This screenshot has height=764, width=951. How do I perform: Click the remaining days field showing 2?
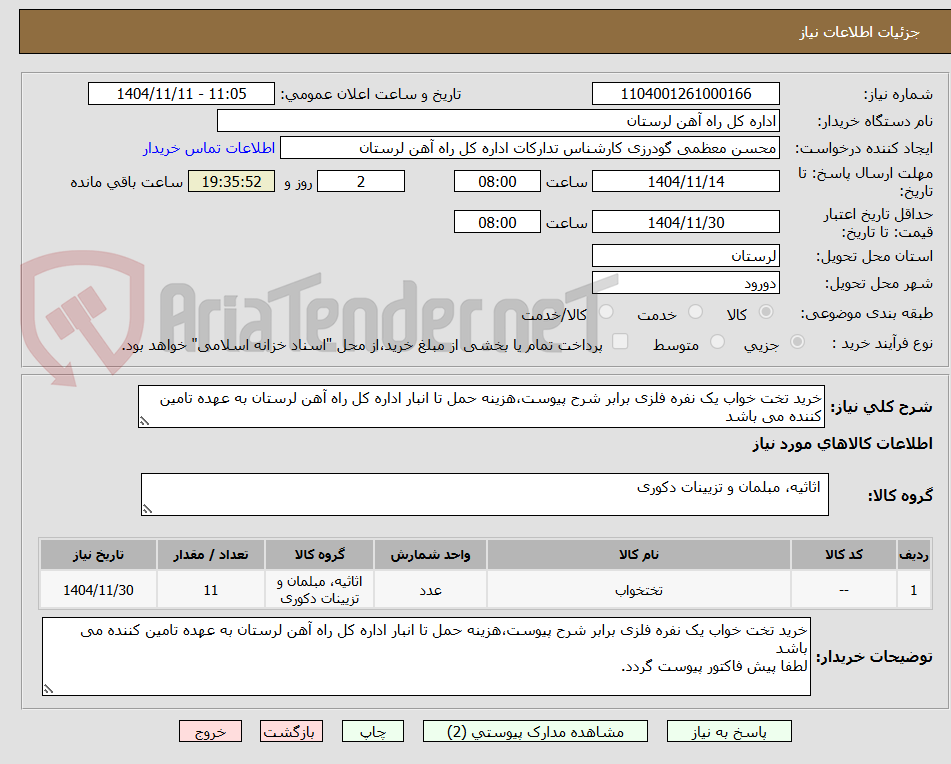coord(361,181)
